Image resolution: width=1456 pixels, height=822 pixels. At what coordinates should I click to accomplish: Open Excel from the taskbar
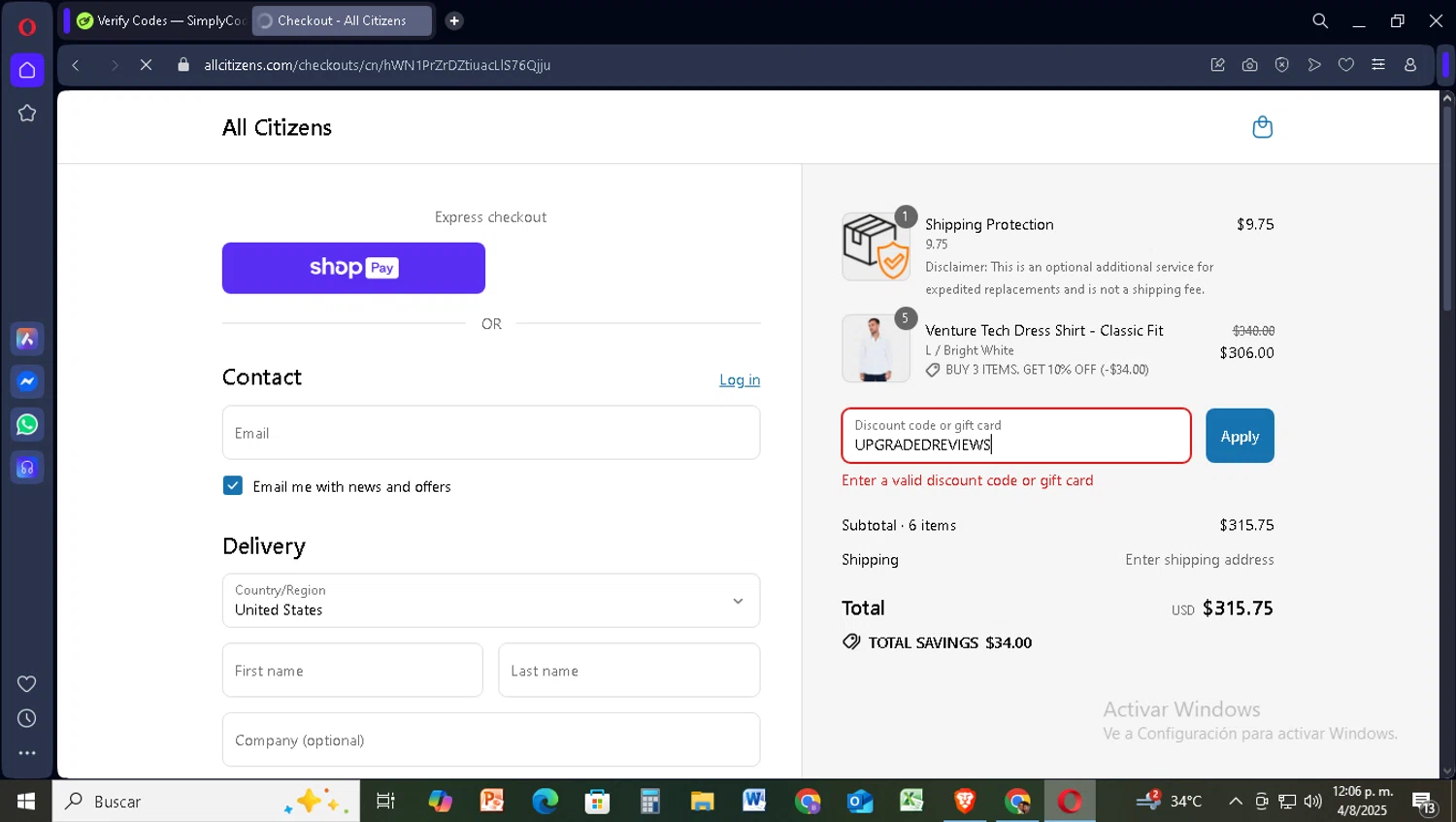[911, 801]
